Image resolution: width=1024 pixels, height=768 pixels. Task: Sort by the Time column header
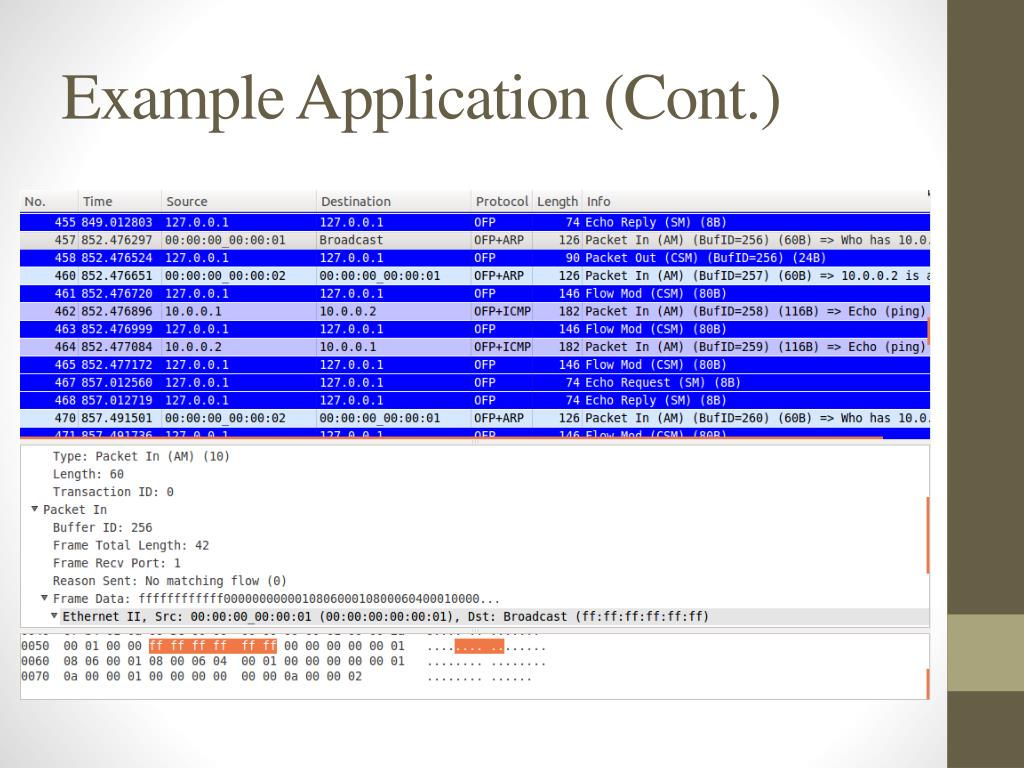click(x=120, y=201)
